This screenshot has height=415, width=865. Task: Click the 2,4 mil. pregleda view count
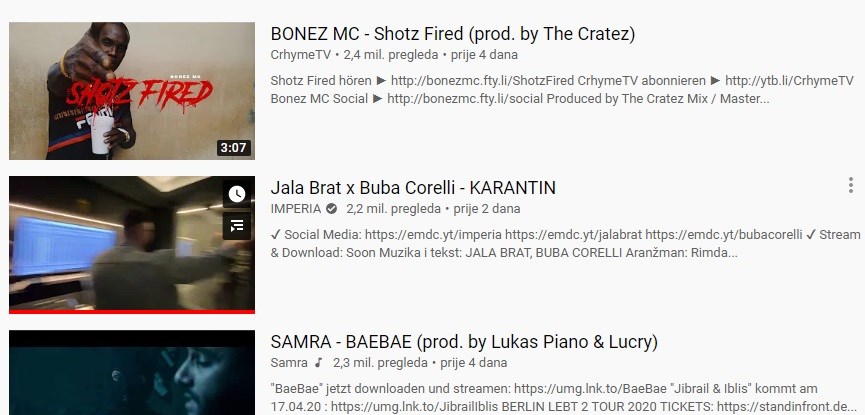pyautogui.click(x=391, y=55)
